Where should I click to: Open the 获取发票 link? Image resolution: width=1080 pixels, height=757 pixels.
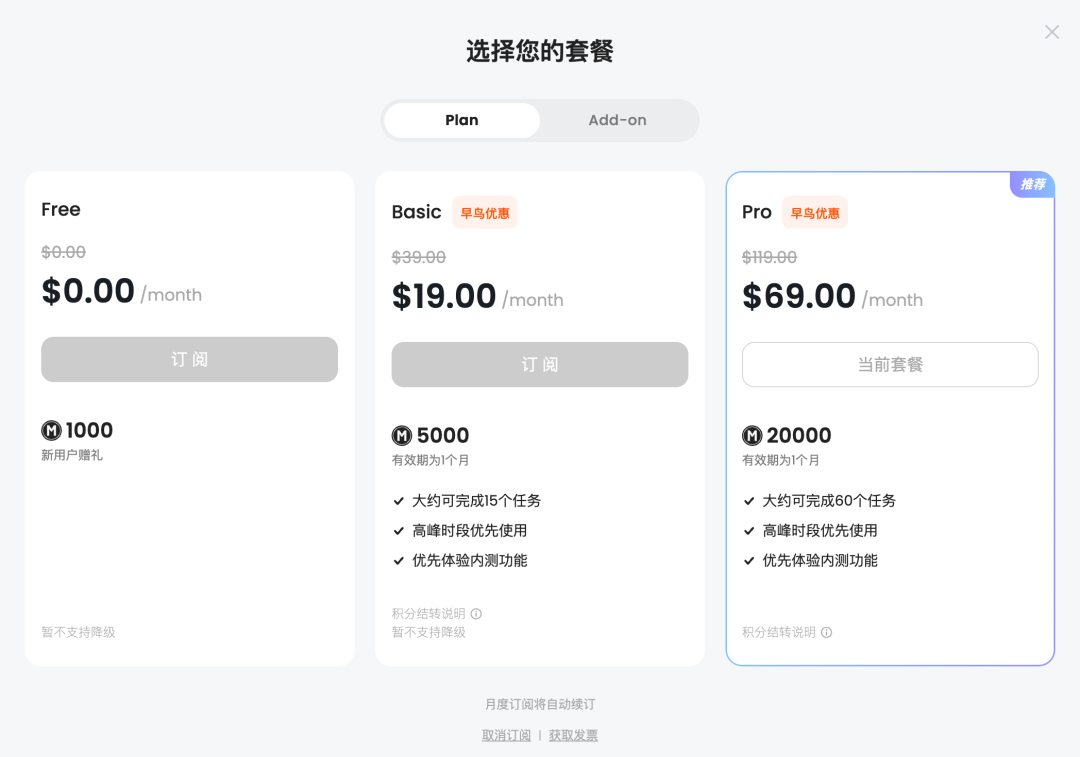click(573, 735)
